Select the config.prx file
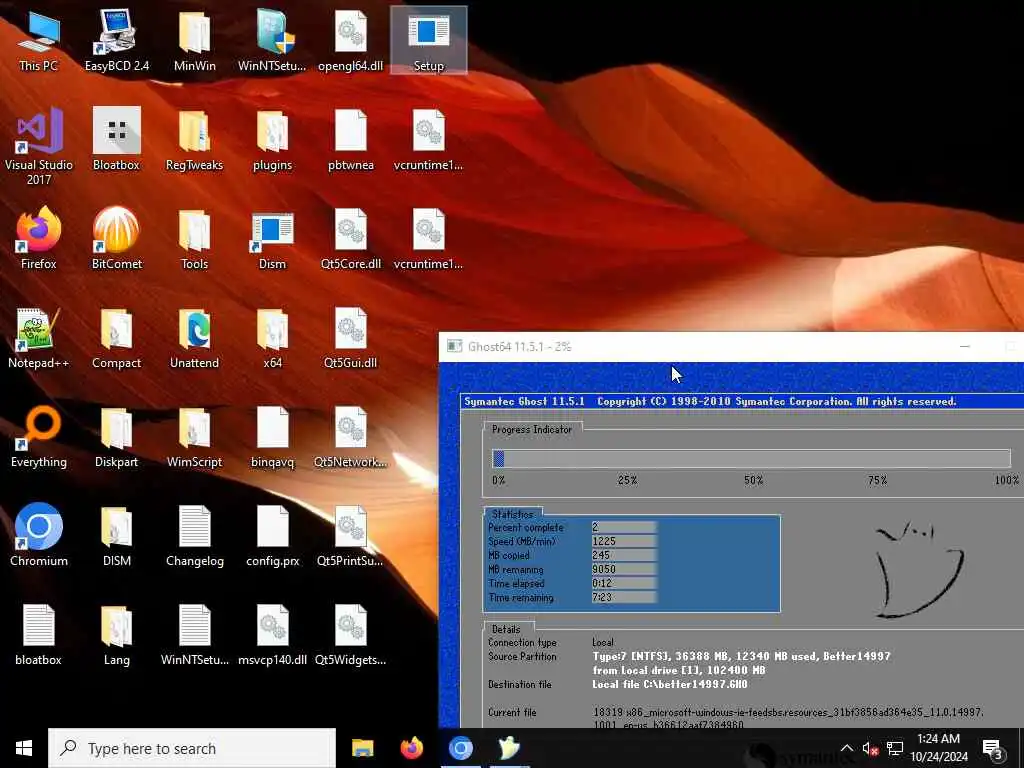The image size is (1024, 768). [272, 536]
